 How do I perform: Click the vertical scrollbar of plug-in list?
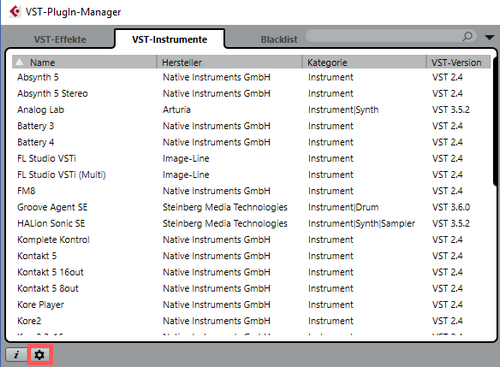pyautogui.click(x=495, y=120)
